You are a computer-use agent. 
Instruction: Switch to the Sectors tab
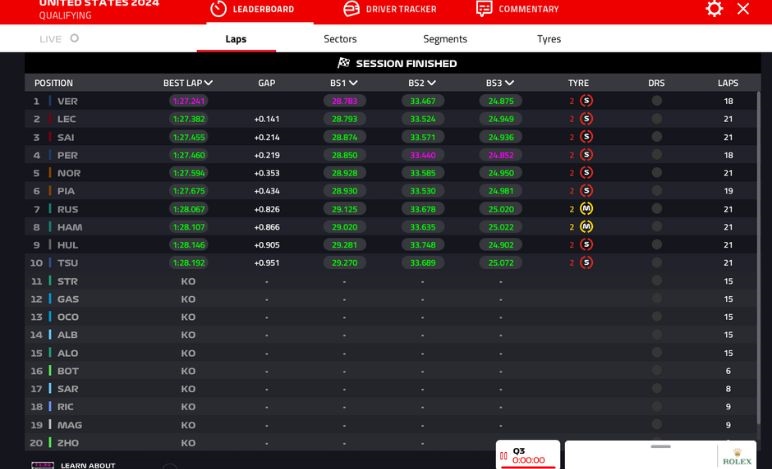click(340, 39)
